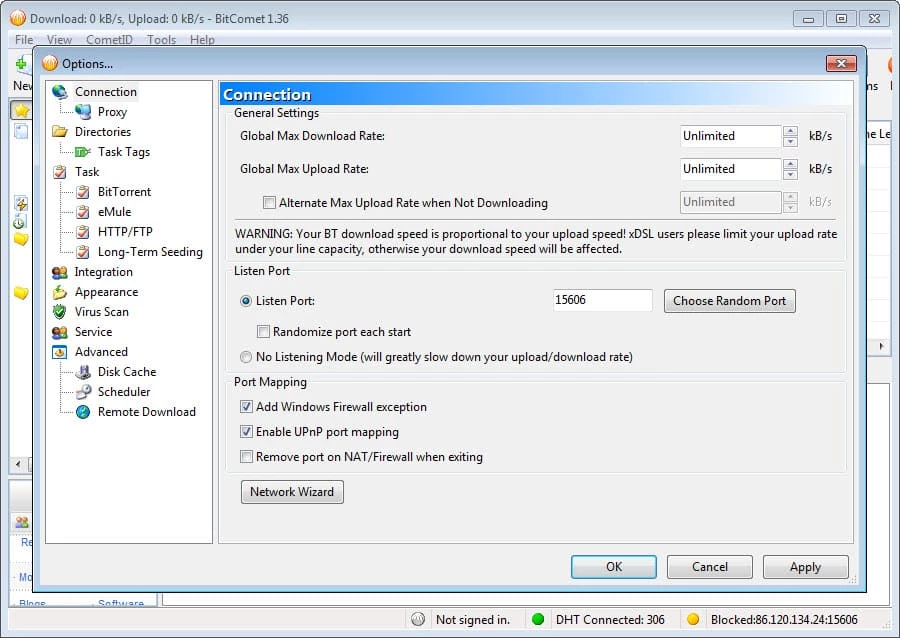900x638 pixels.
Task: Click the Global Max Download Rate field
Action: click(730, 136)
